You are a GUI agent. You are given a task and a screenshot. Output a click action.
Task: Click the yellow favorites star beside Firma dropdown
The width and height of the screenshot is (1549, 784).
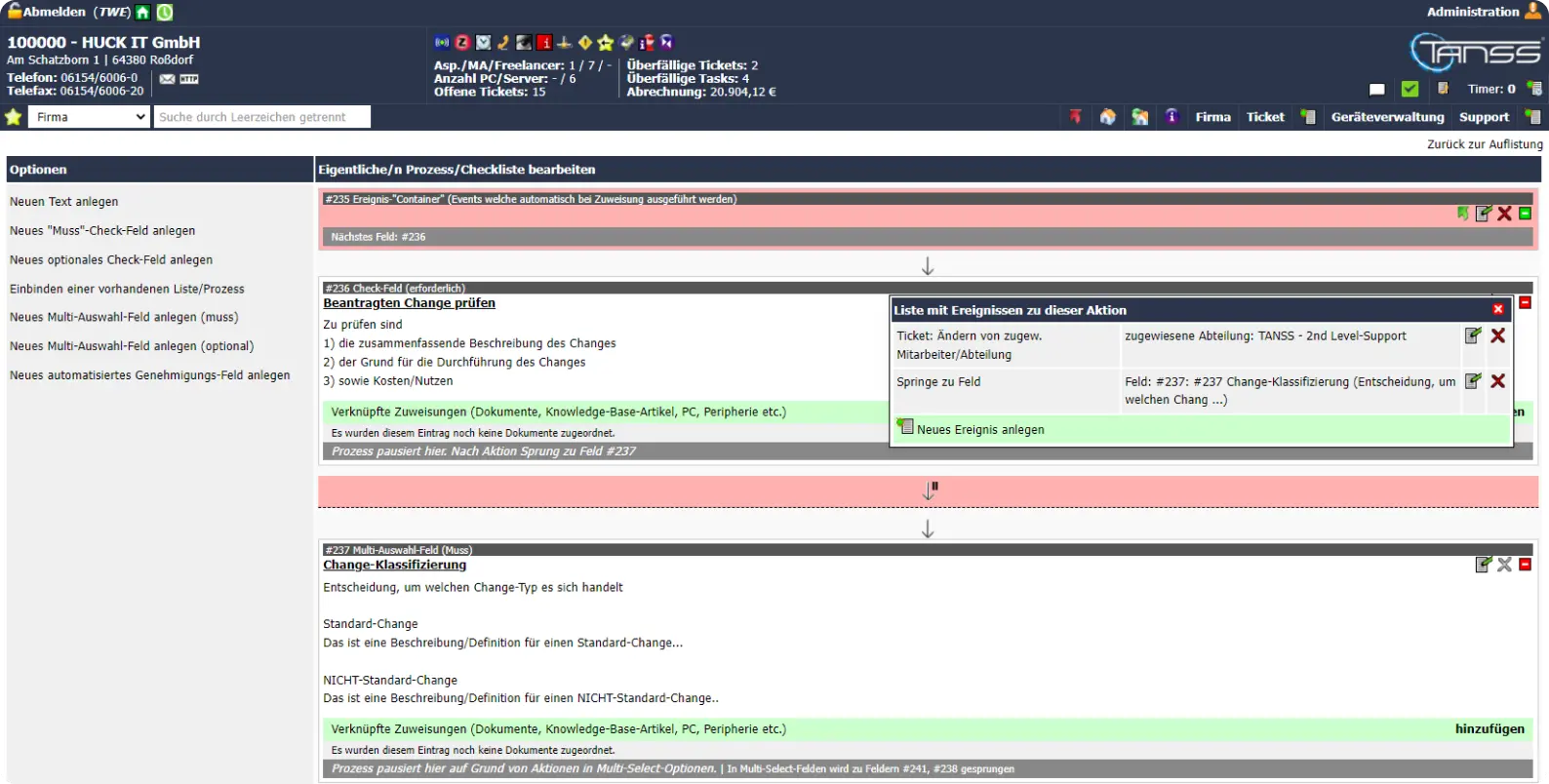(x=14, y=117)
